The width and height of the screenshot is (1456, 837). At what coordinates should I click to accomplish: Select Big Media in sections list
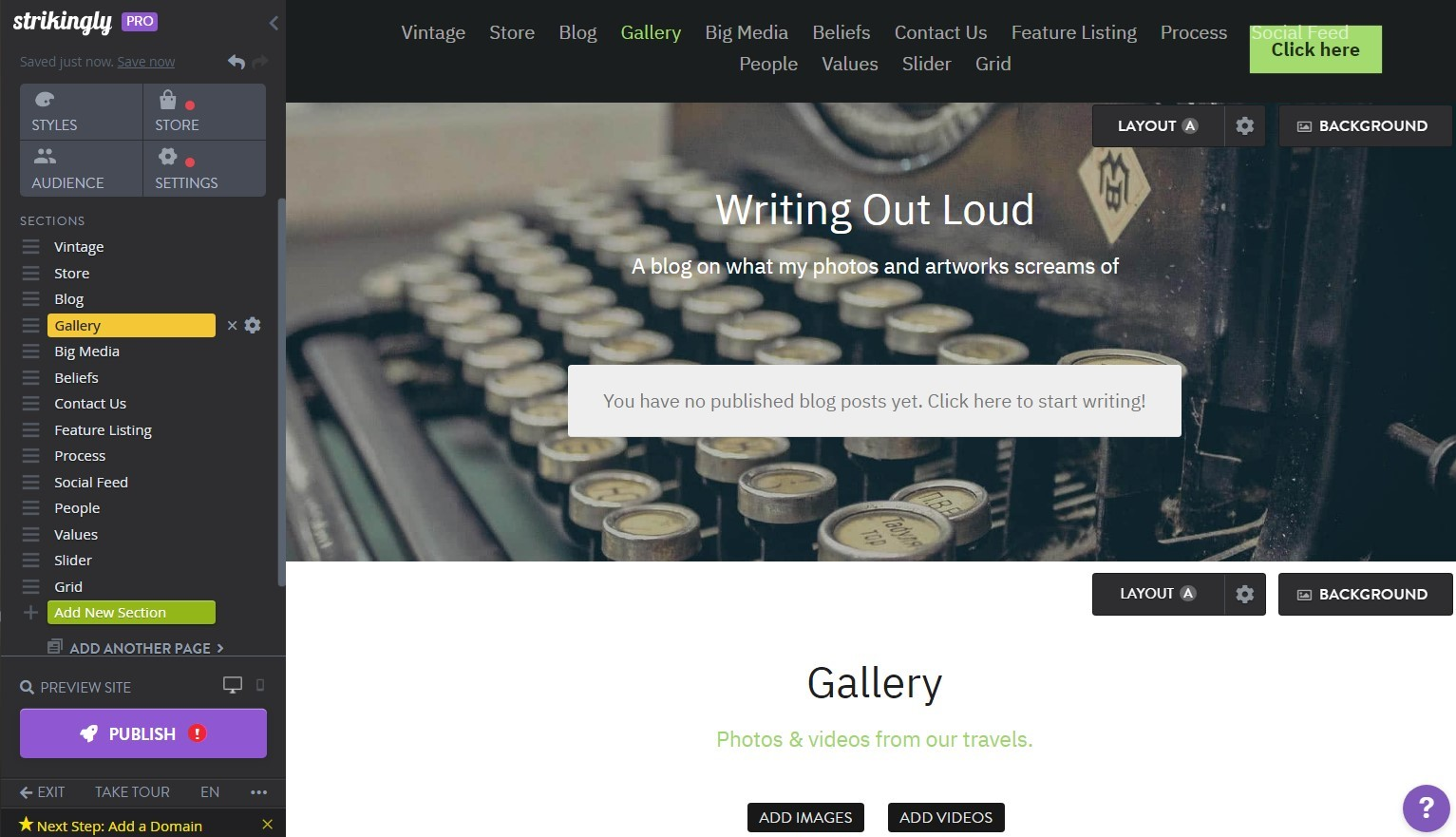point(86,352)
